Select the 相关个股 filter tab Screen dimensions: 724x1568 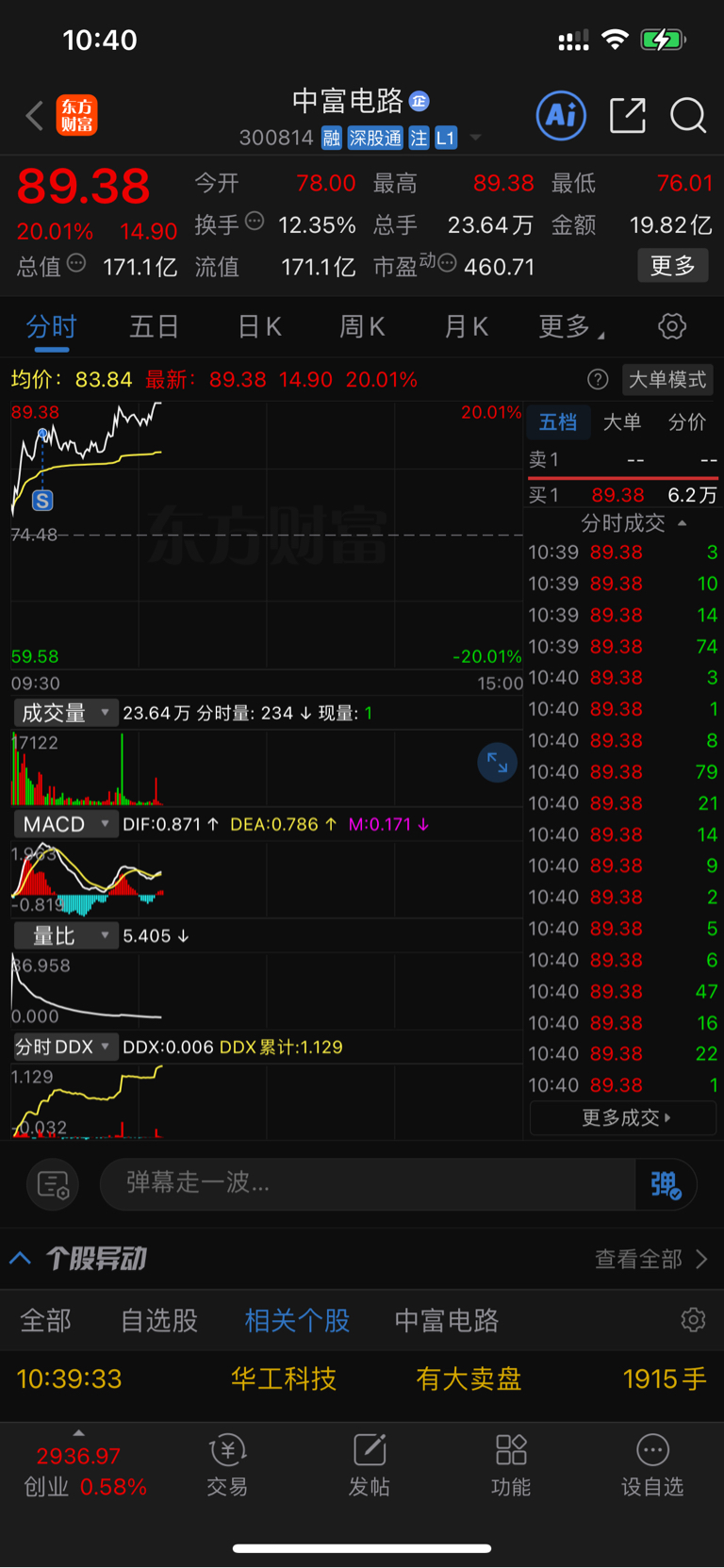click(x=297, y=1321)
